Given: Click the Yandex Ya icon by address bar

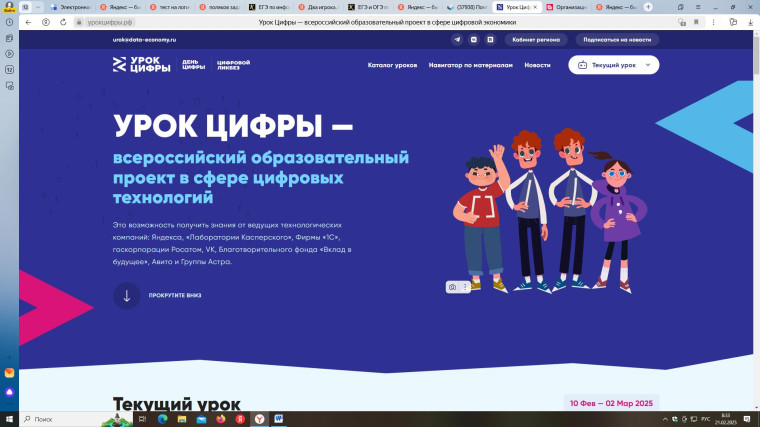Looking at the screenshot, I should pyautogui.click(x=46, y=22).
